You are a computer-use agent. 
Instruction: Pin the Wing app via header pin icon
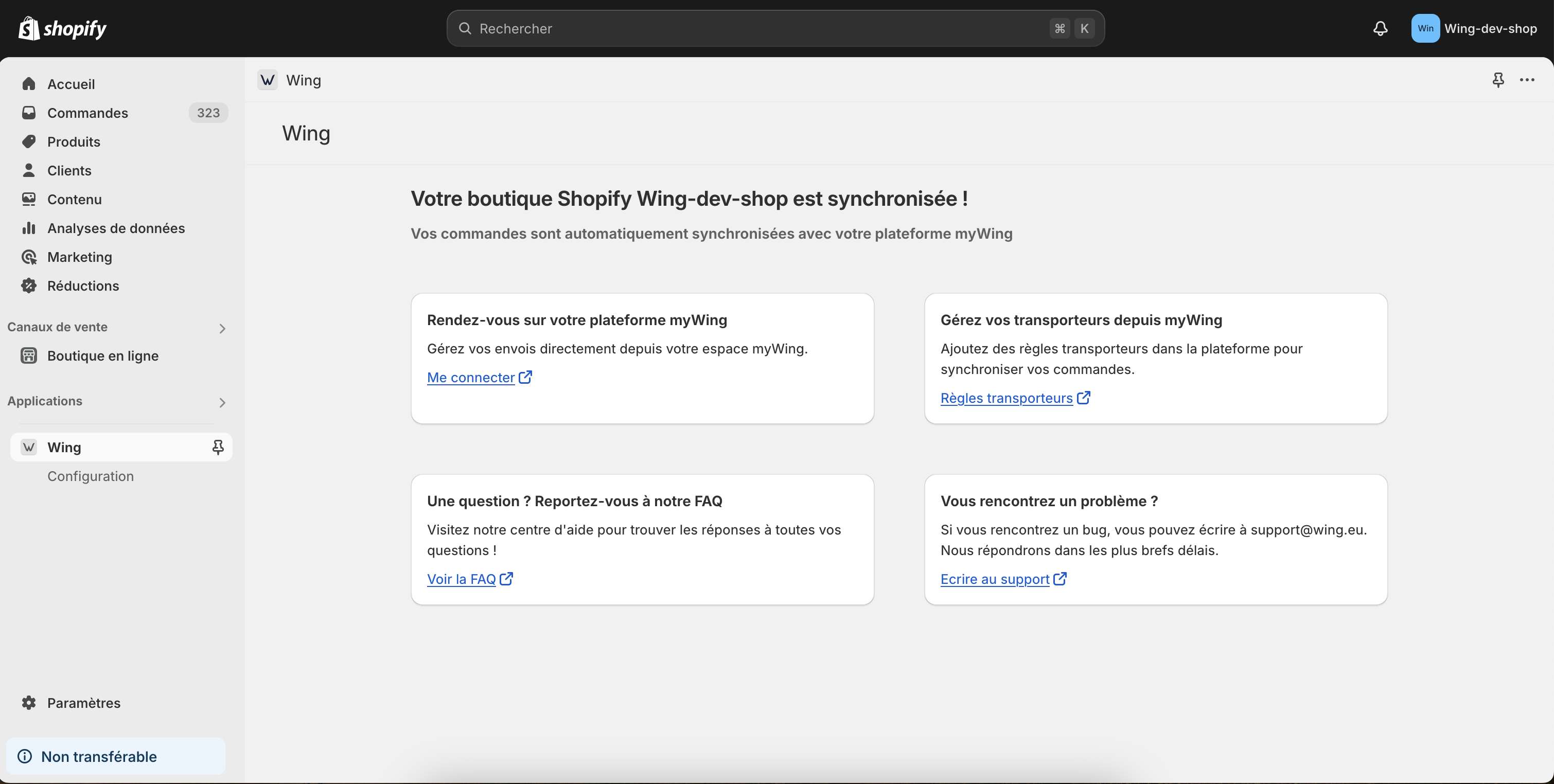(1498, 80)
